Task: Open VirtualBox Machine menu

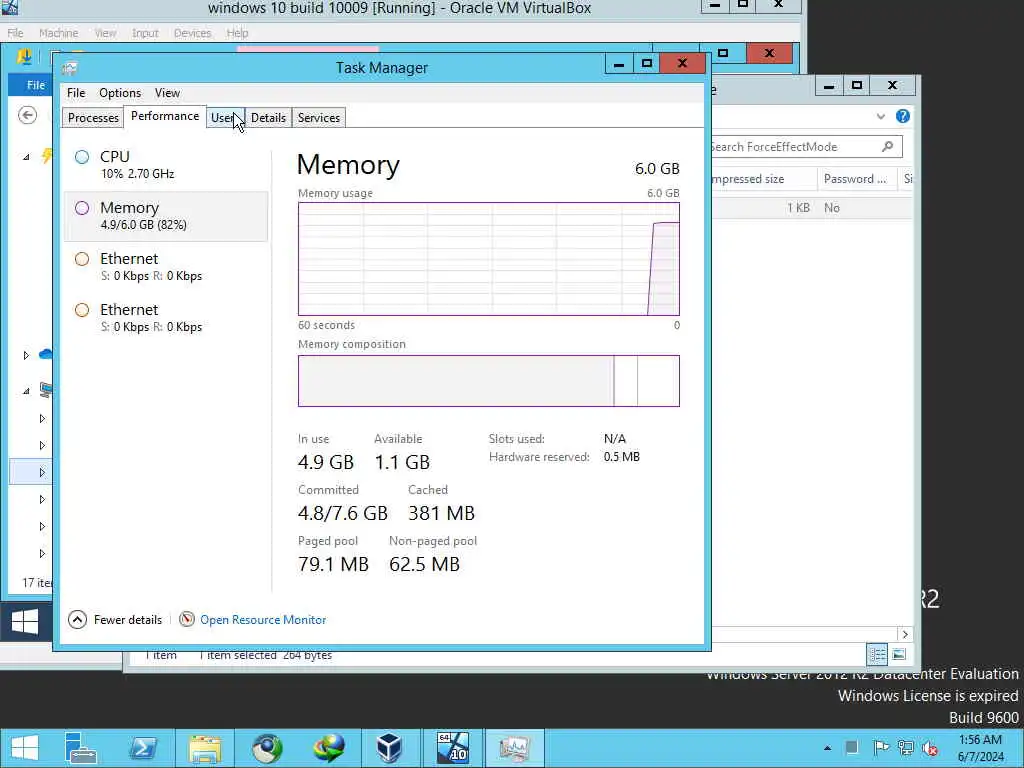Action: [58, 33]
